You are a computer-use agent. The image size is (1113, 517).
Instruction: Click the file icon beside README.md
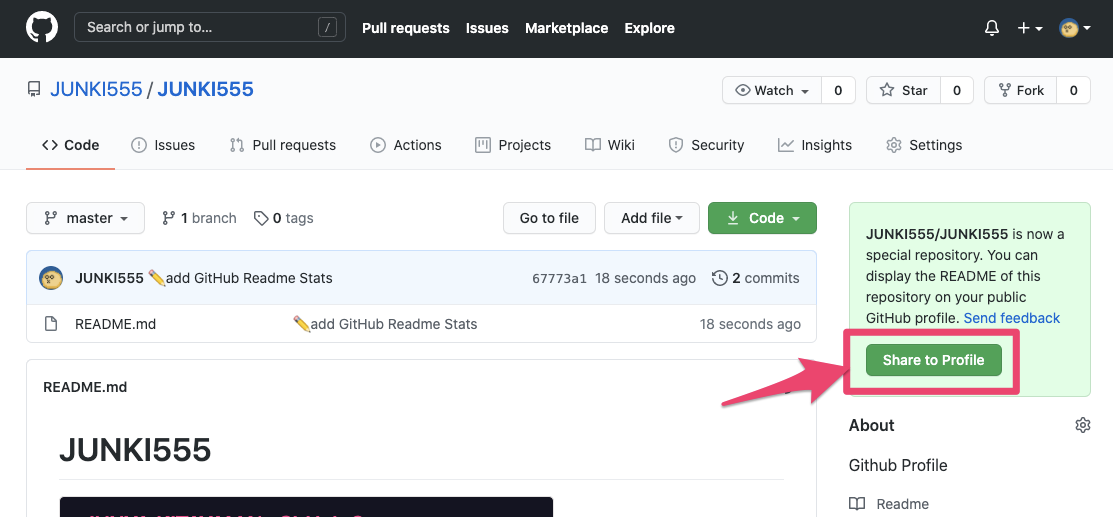[x=50, y=324]
